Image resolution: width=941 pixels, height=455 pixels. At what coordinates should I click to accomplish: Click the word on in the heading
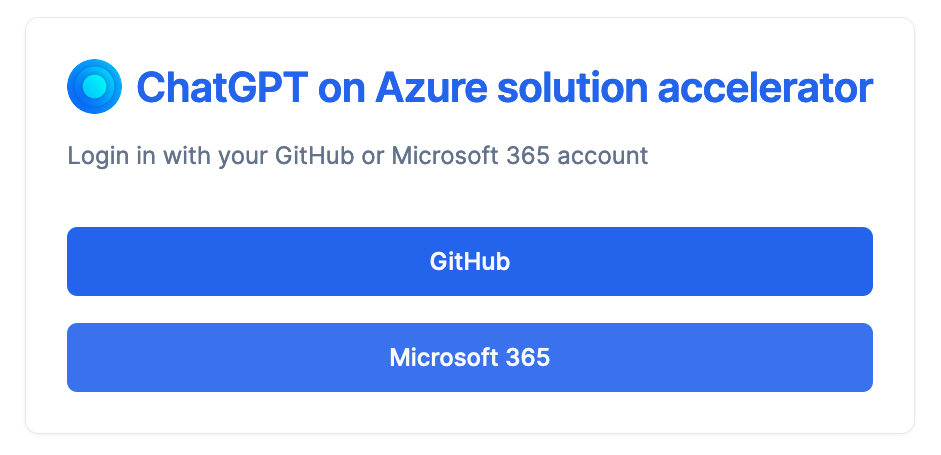[342, 89]
